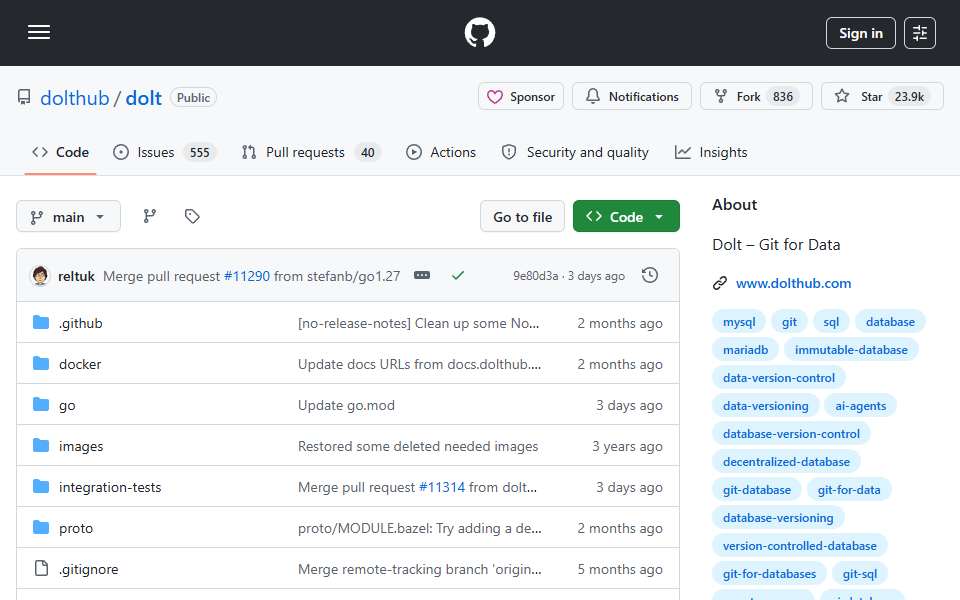Image resolution: width=960 pixels, height=600 pixels.
Task: Open the images folder
Action: [x=81, y=446]
